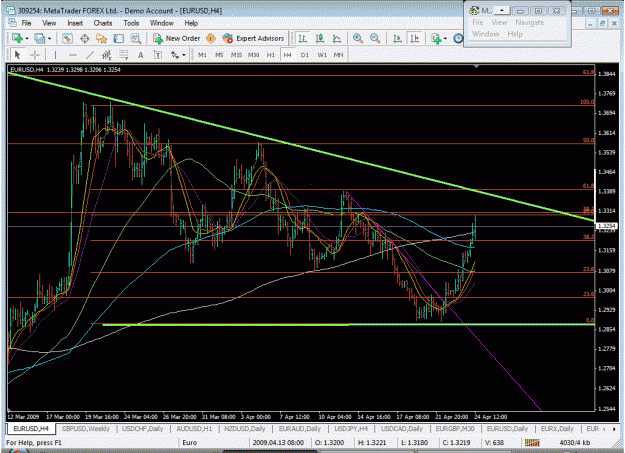Screen dimensions: 625x453
Task: Click the Profiles toolbar icon
Action: click(x=39, y=38)
